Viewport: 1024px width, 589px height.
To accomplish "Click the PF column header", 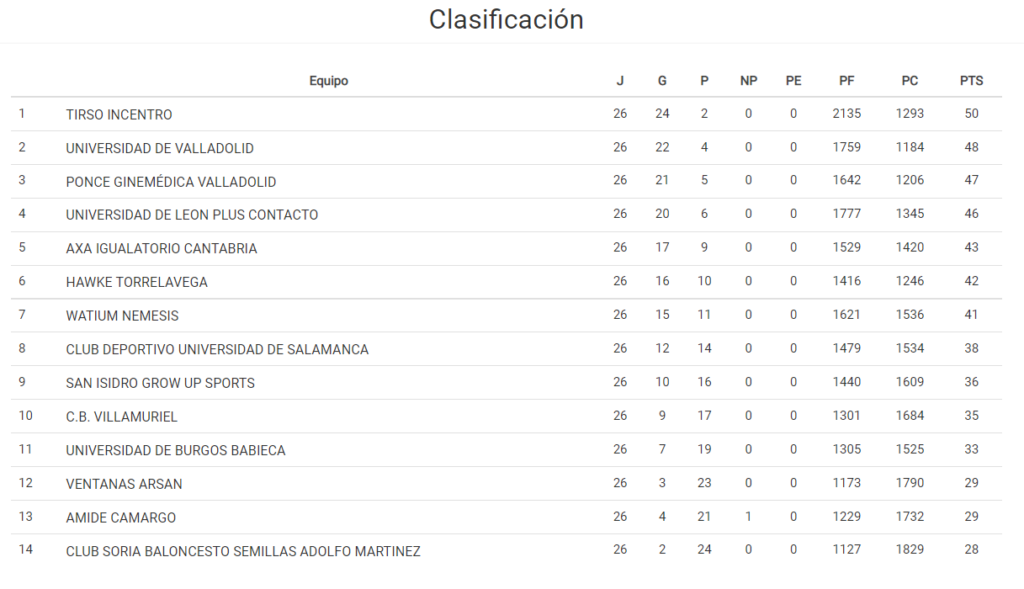I will tap(846, 81).
